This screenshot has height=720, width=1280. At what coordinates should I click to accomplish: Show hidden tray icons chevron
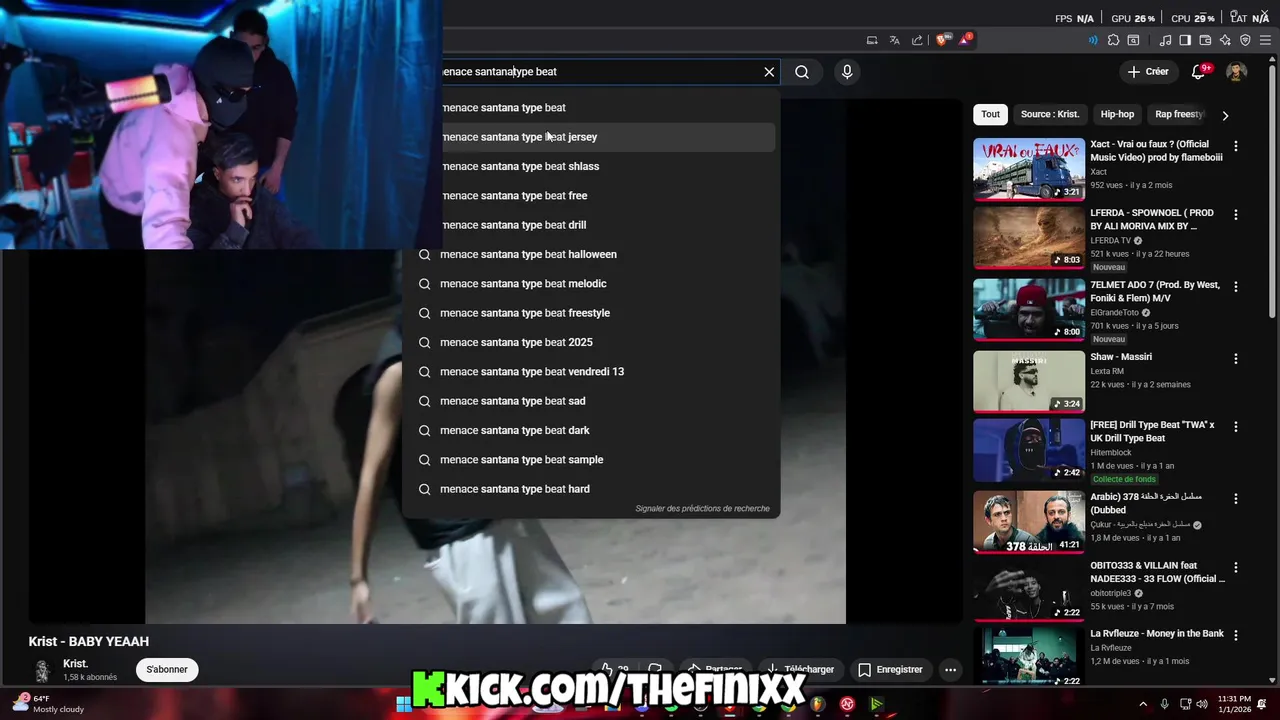pos(1143,704)
